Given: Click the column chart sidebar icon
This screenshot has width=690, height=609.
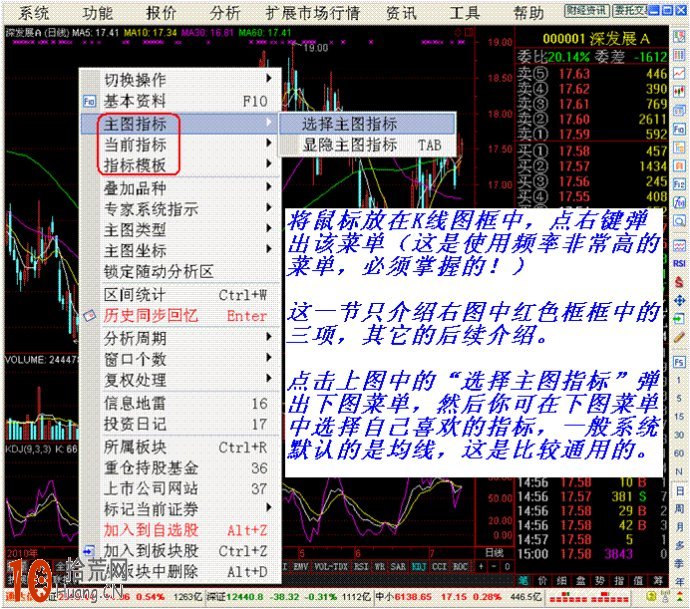Looking at the screenshot, I should coord(679,55).
